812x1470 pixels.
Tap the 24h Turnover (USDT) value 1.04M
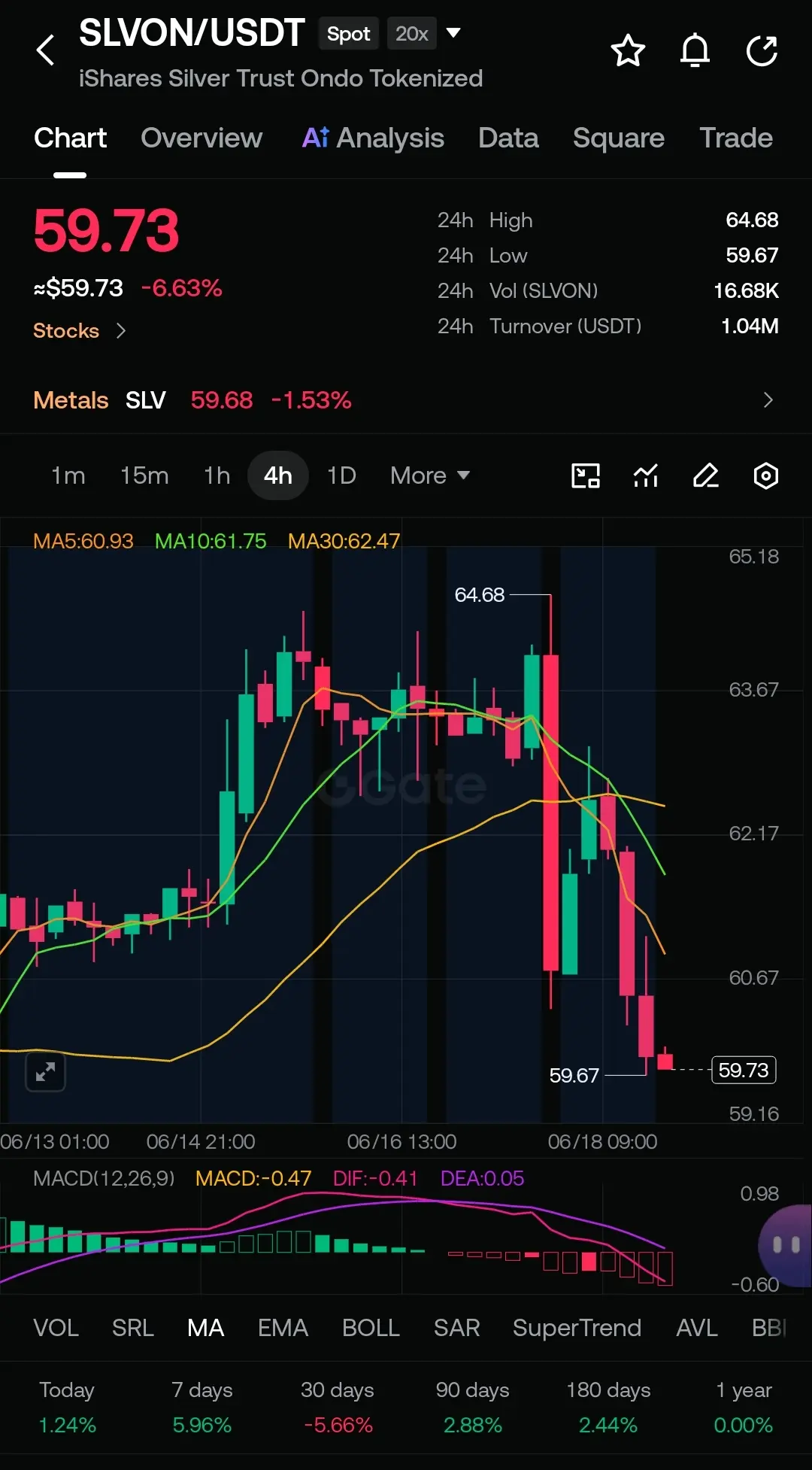(750, 326)
